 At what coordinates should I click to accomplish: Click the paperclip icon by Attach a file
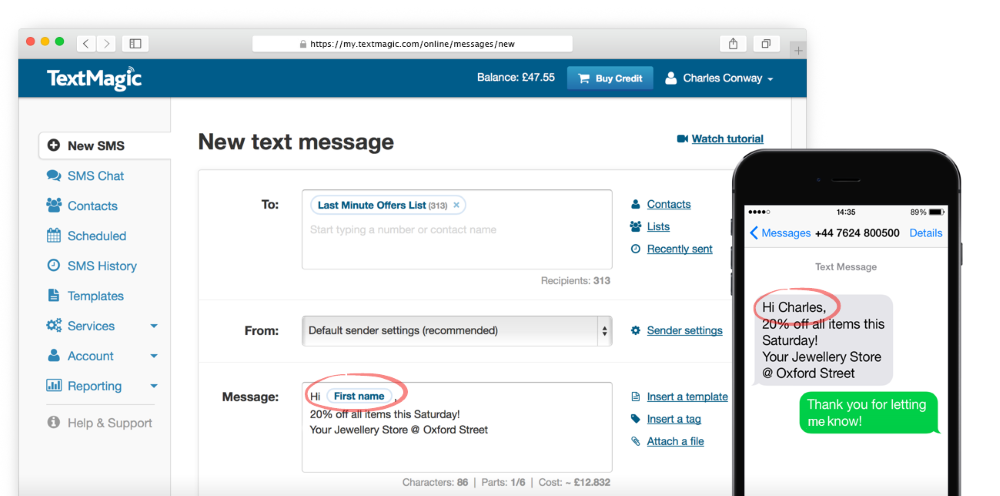[x=635, y=441]
